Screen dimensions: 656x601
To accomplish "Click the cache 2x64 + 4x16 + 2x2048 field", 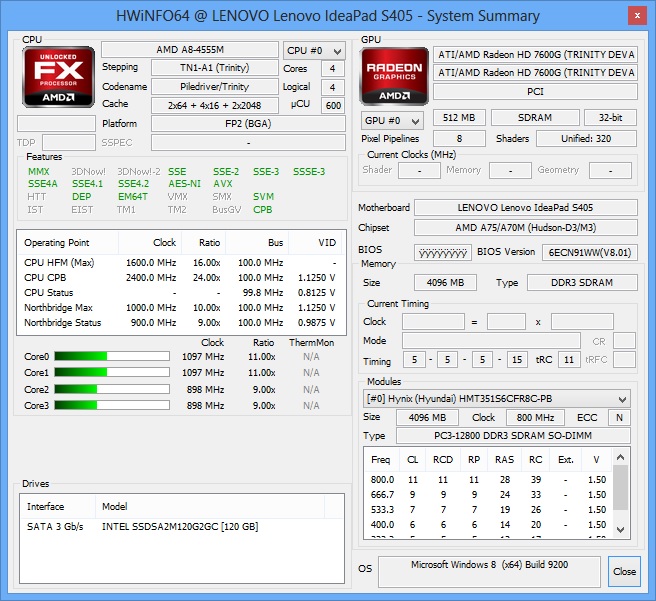I will (215, 105).
